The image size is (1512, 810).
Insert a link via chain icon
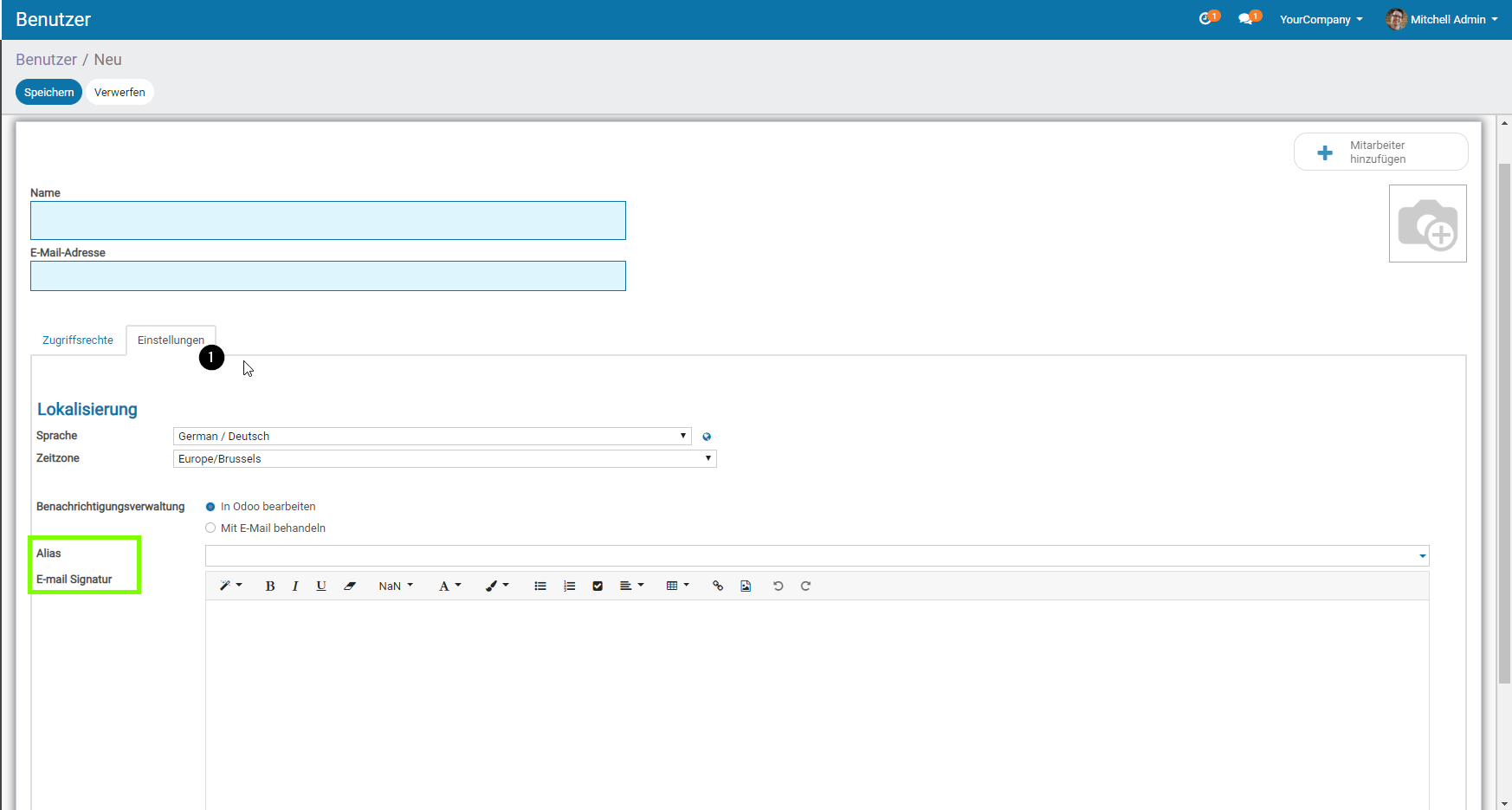718,586
